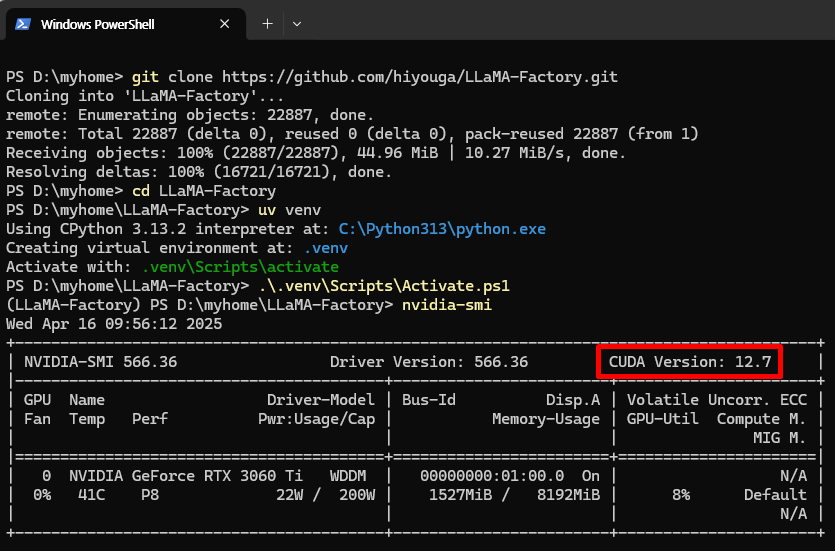
Task: Click the 0% fan speed value
Action: [x=42, y=495]
